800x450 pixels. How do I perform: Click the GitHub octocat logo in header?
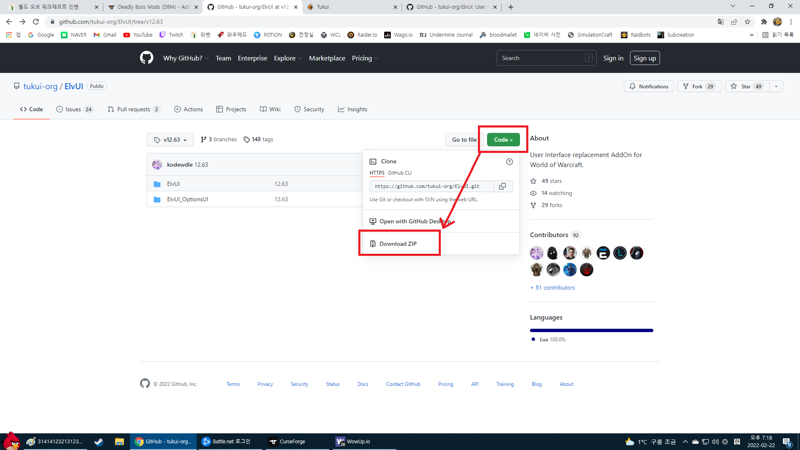point(146,58)
